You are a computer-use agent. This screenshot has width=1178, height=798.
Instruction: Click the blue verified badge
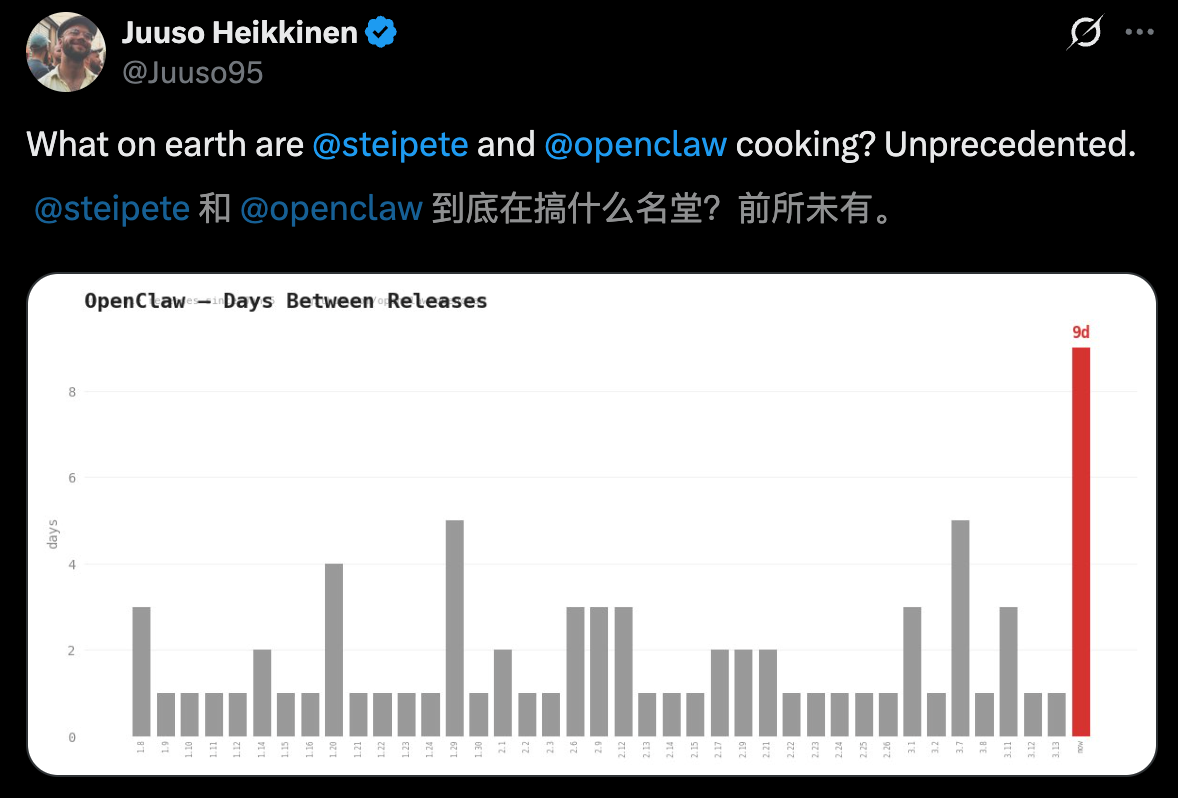click(x=381, y=33)
